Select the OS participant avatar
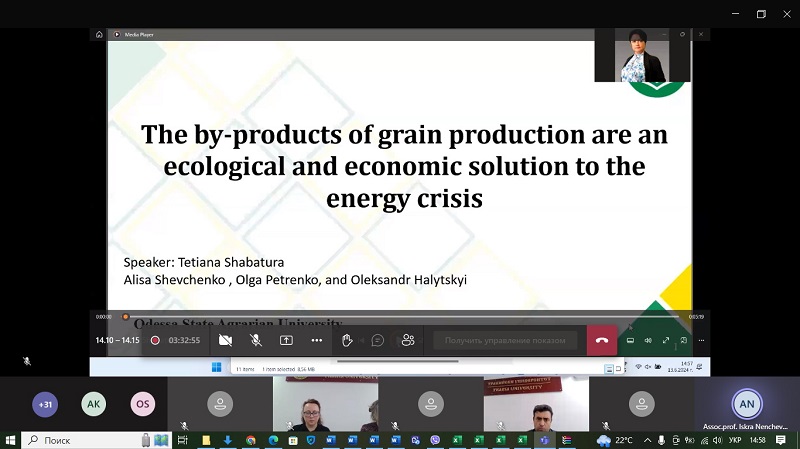This screenshot has width=800, height=449. coord(143,404)
